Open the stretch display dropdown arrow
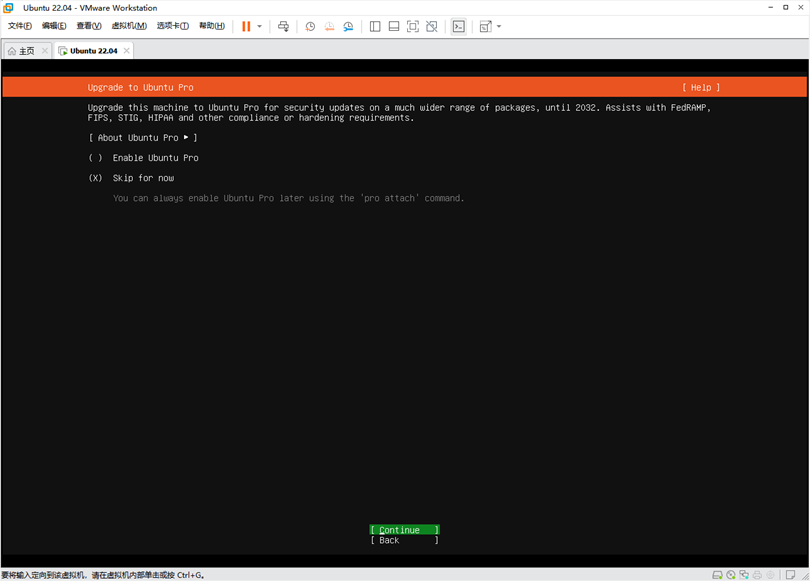Image resolution: width=810 pixels, height=581 pixels. [x=499, y=26]
